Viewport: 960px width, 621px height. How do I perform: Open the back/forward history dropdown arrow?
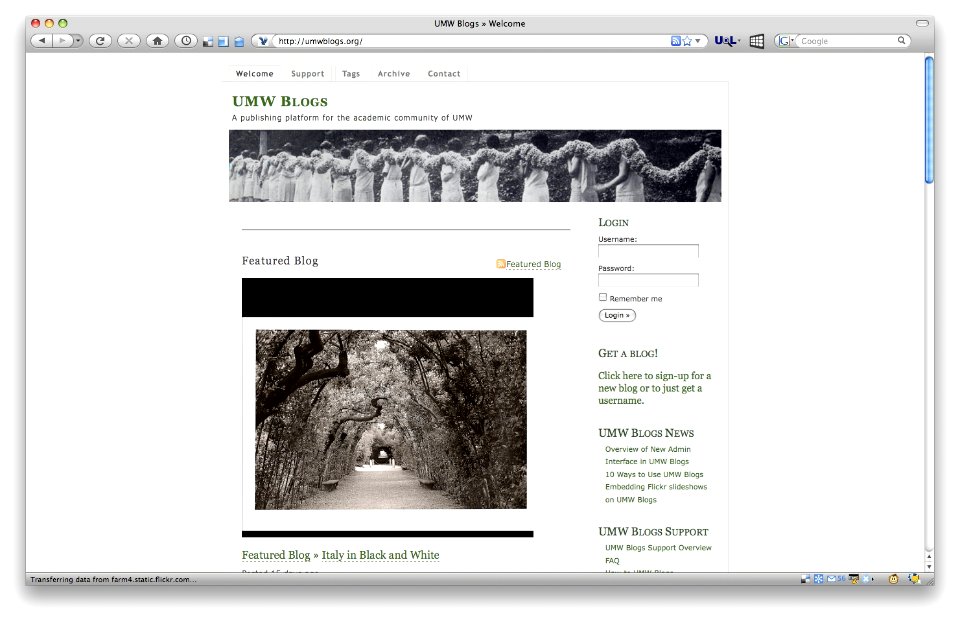[x=78, y=41]
